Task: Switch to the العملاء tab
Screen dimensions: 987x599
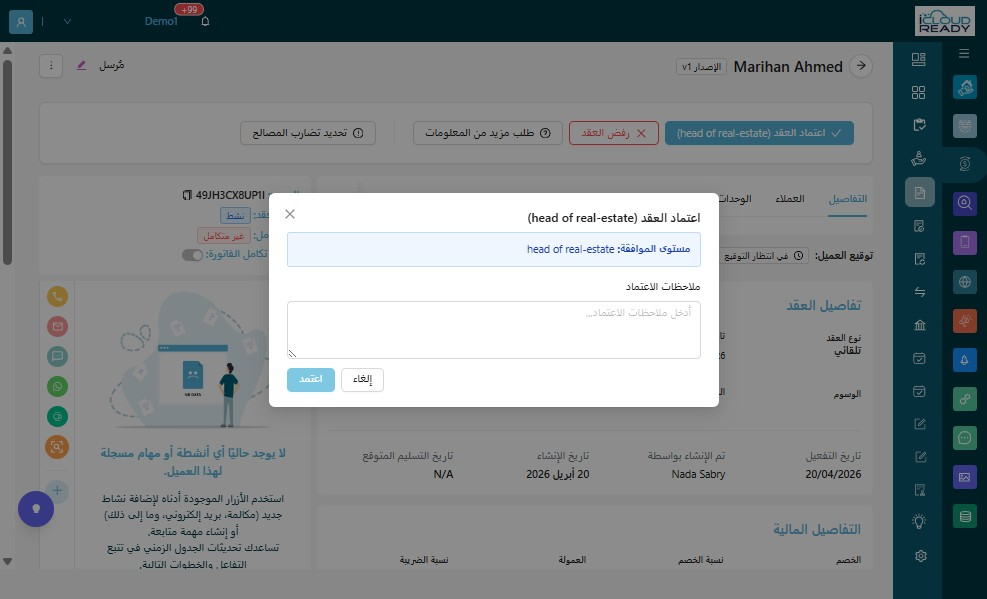Action: pos(789,199)
